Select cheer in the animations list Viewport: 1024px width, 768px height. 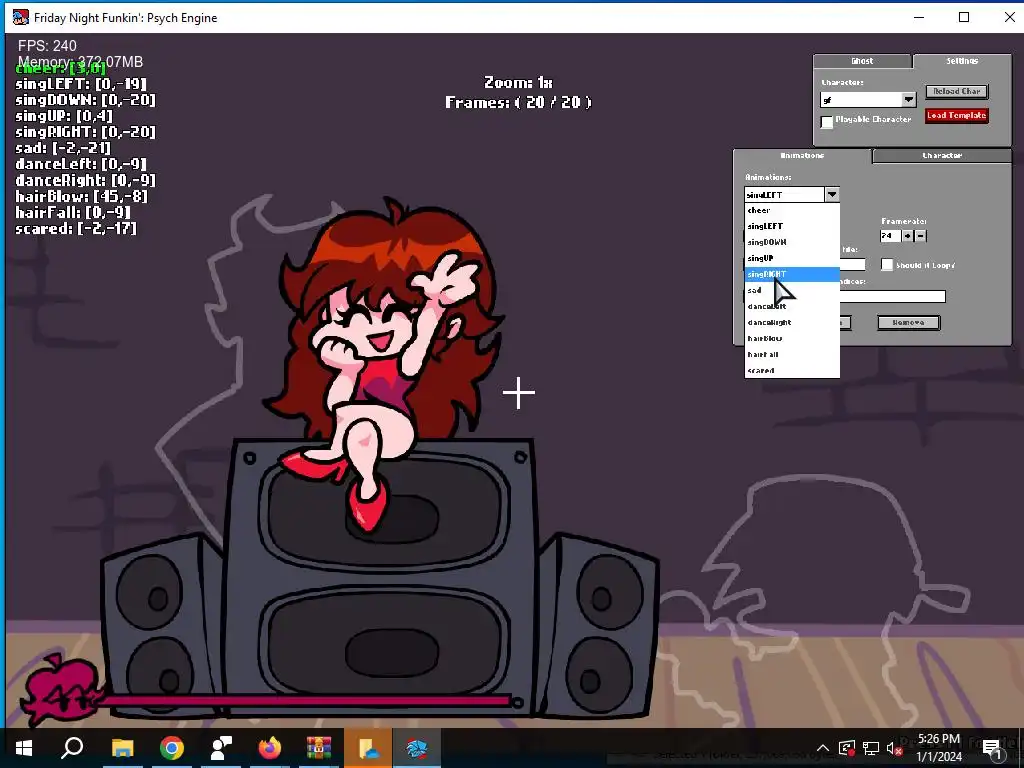(x=792, y=210)
